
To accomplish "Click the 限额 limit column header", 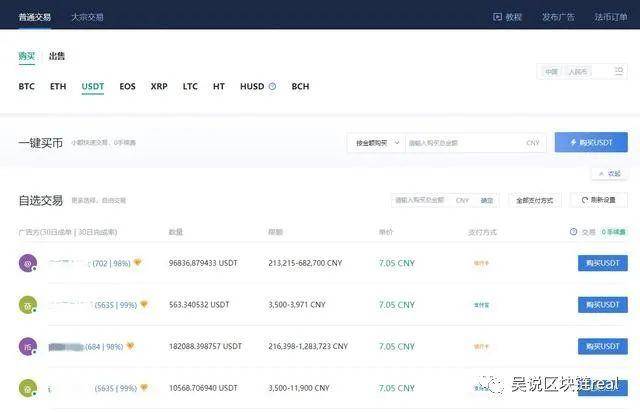I will 276,232.
